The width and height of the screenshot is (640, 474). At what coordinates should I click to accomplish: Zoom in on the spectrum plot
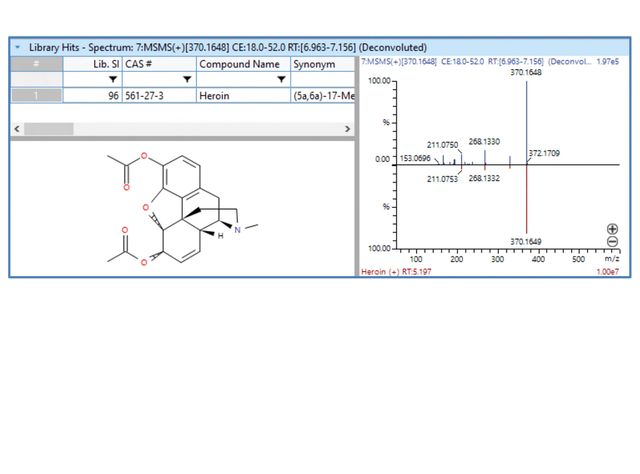tap(612, 229)
